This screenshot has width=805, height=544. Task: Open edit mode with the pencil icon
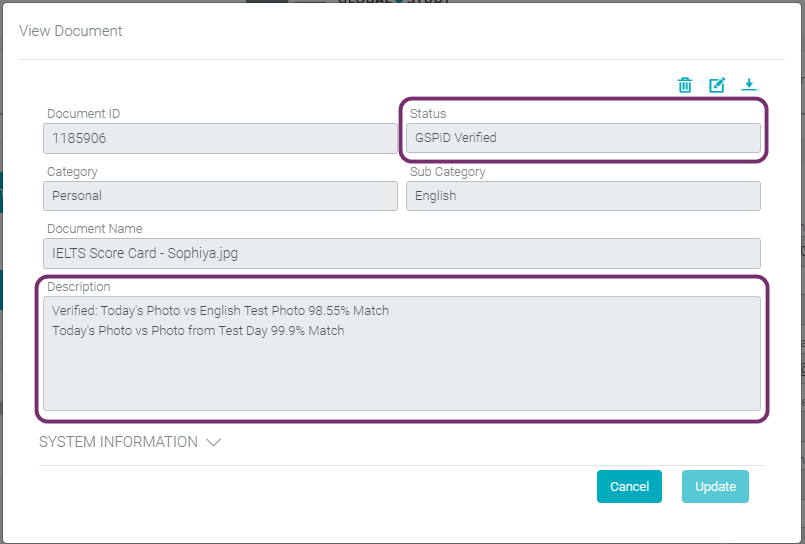[717, 85]
